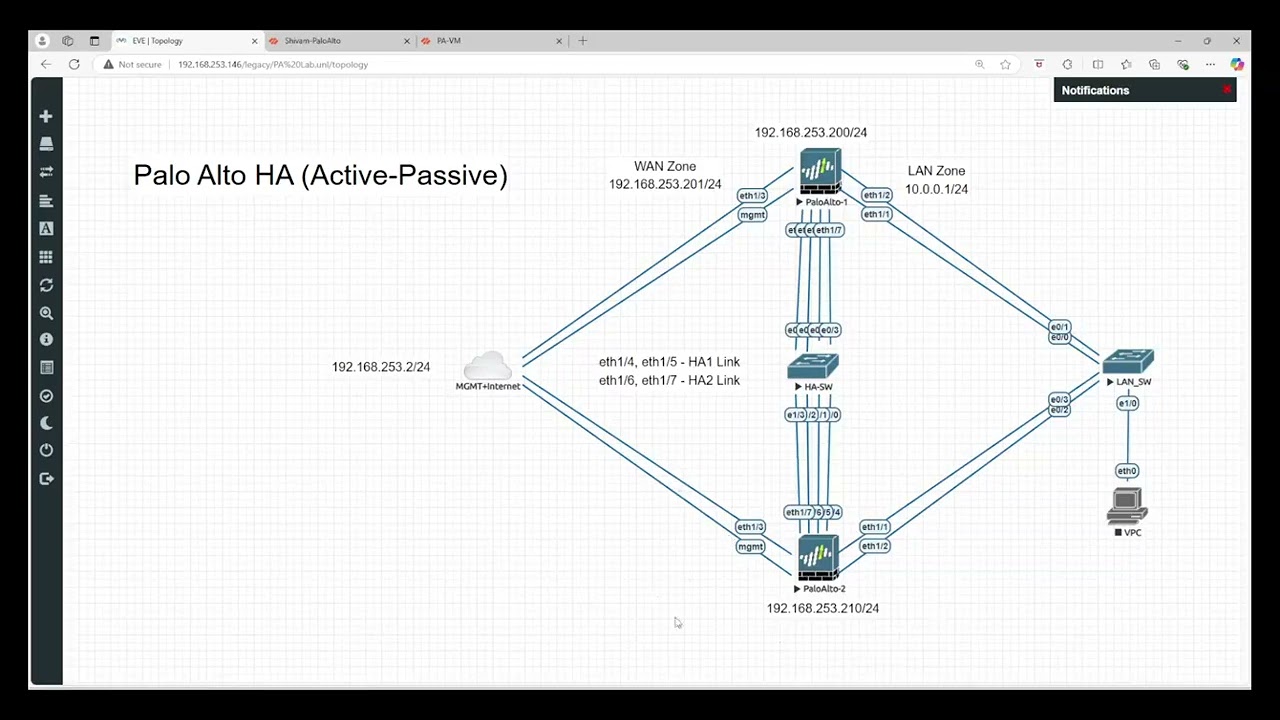Select the PaloAlto-1 firewall node
The image size is (1280, 720).
coord(820,171)
